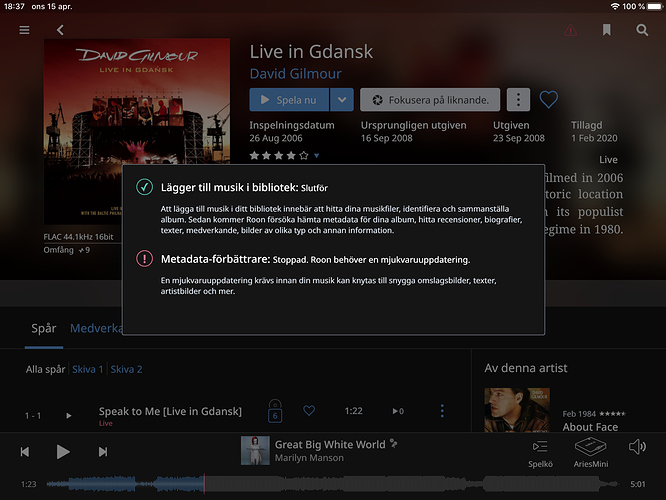This screenshot has width=666, height=500.
Task: Click Speak to Me [Live in Gdansk] title
Action: pos(170,411)
